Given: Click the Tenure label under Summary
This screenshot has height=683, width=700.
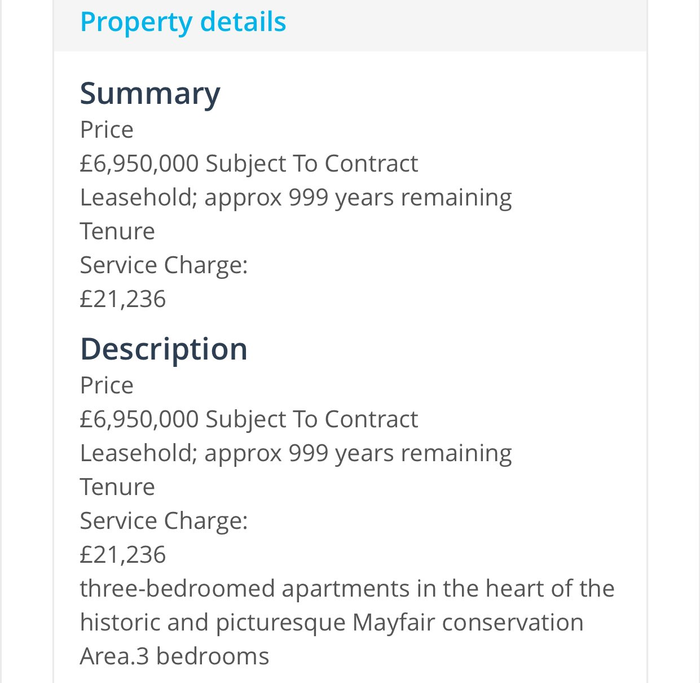Looking at the screenshot, I should (x=117, y=231).
